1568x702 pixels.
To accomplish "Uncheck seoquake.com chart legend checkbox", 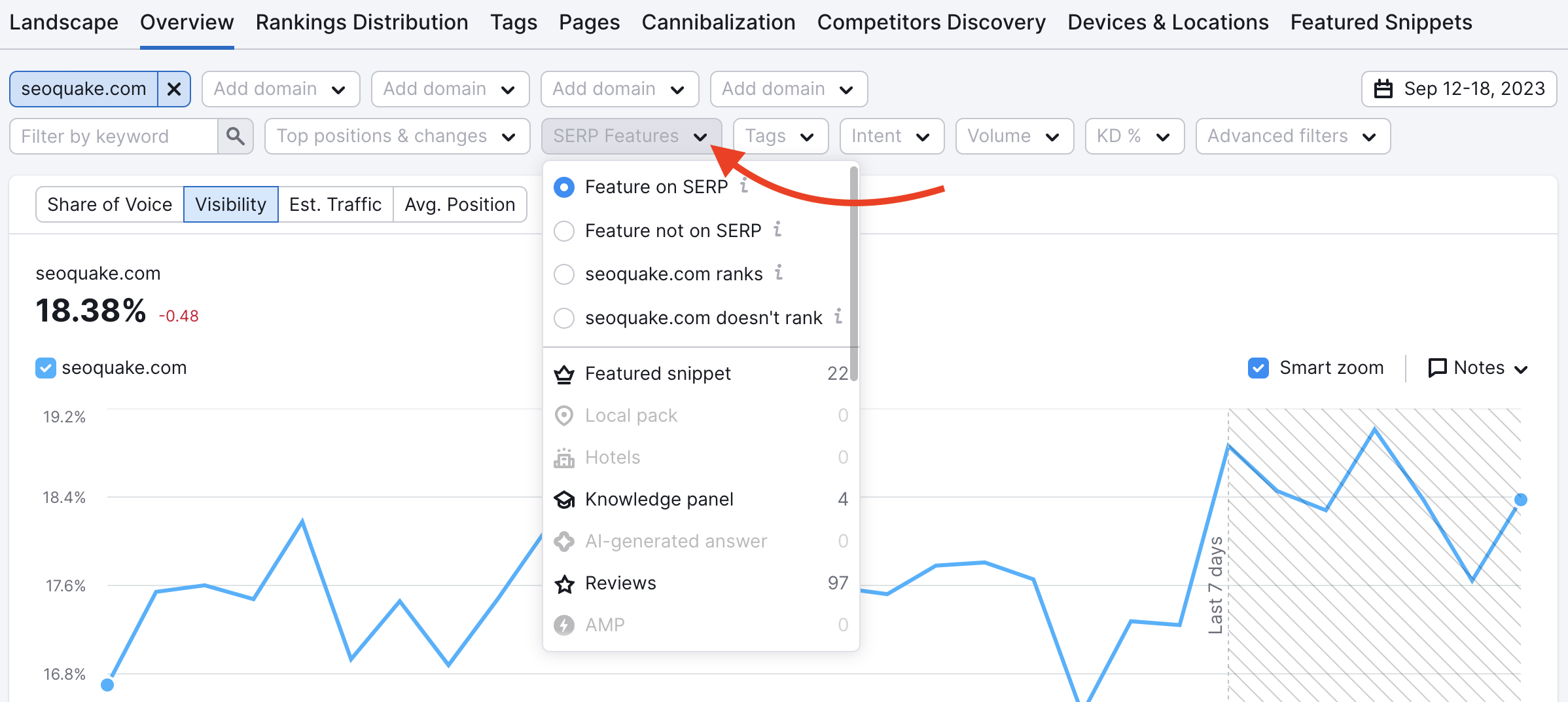I will tap(46, 368).
